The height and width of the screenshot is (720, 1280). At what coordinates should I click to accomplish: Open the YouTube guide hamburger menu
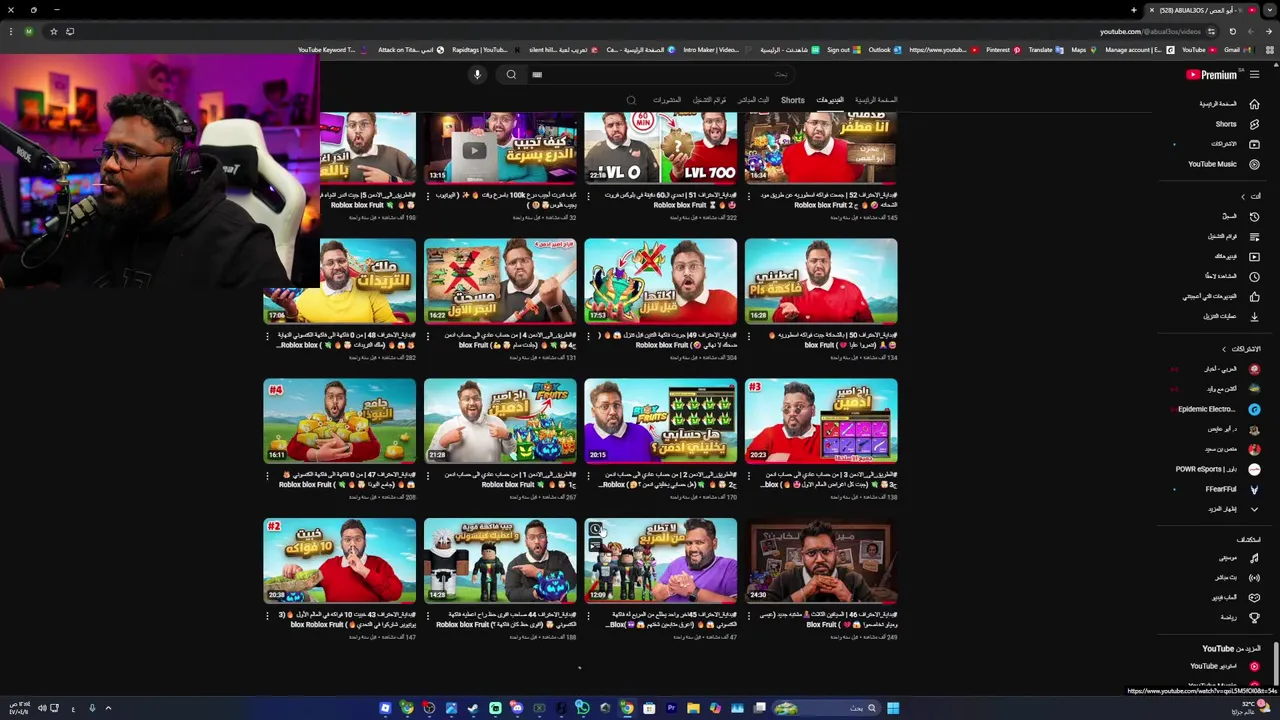click(1254, 75)
